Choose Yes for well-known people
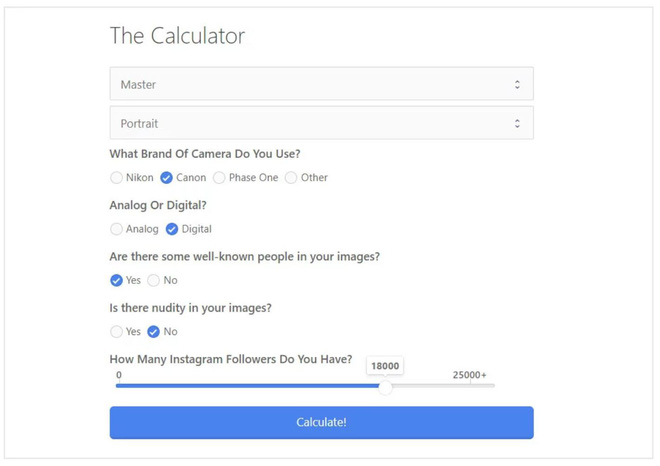 (x=116, y=280)
